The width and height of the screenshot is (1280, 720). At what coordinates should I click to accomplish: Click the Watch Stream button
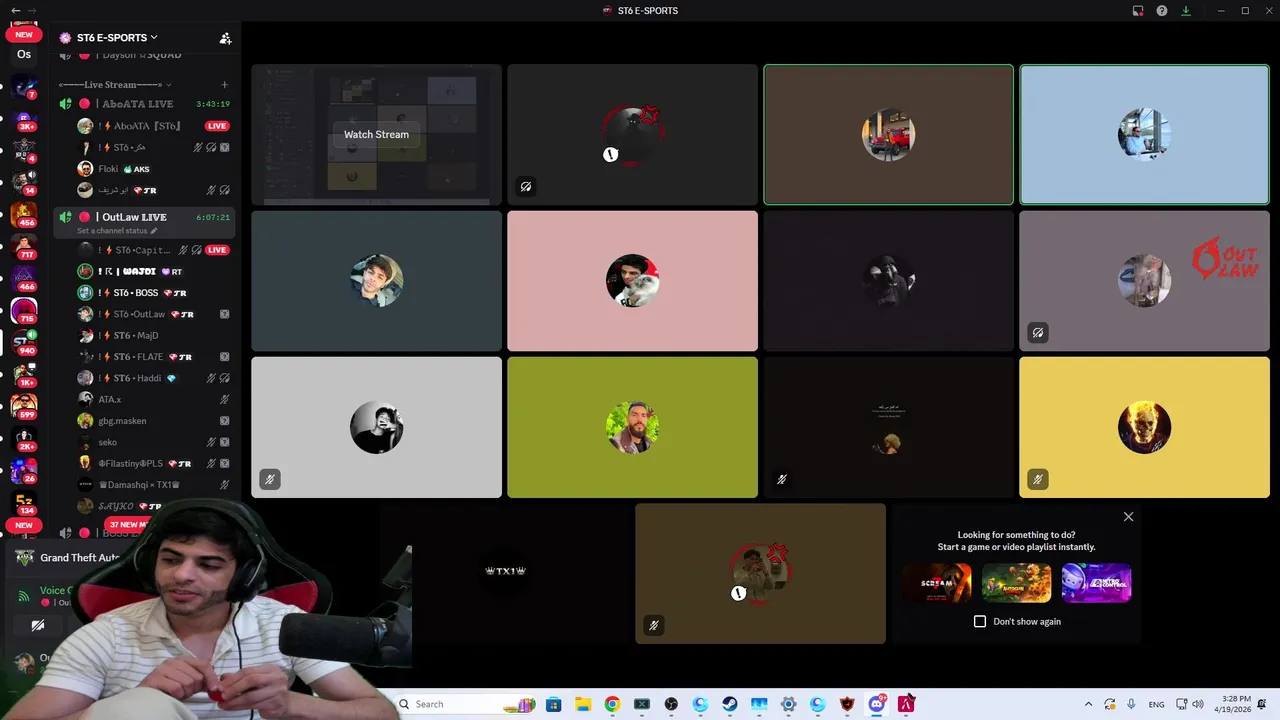376,134
